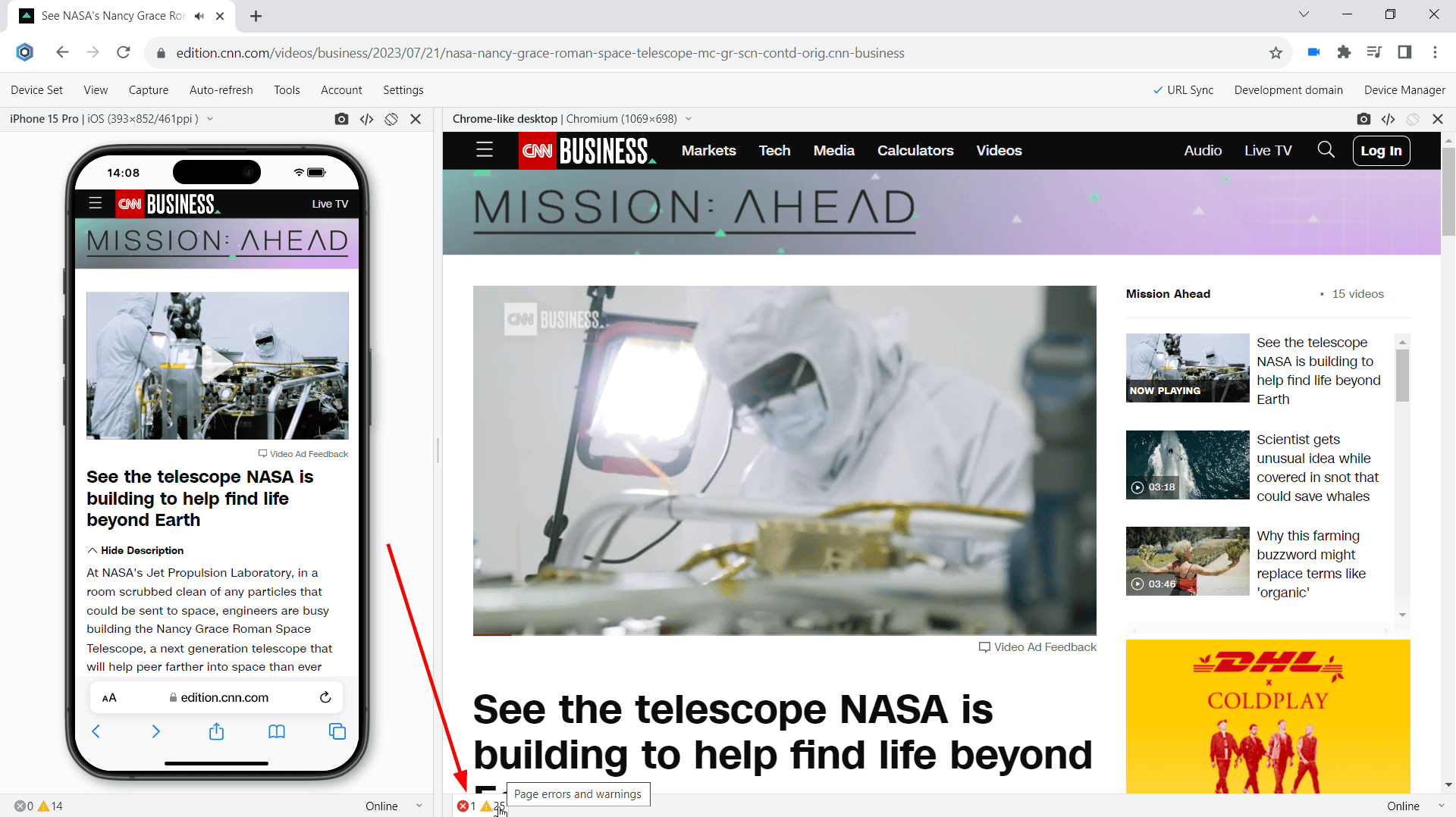Expand Chrome-like desktop device dropdown
The width and height of the screenshot is (1456, 817).
coord(689,119)
